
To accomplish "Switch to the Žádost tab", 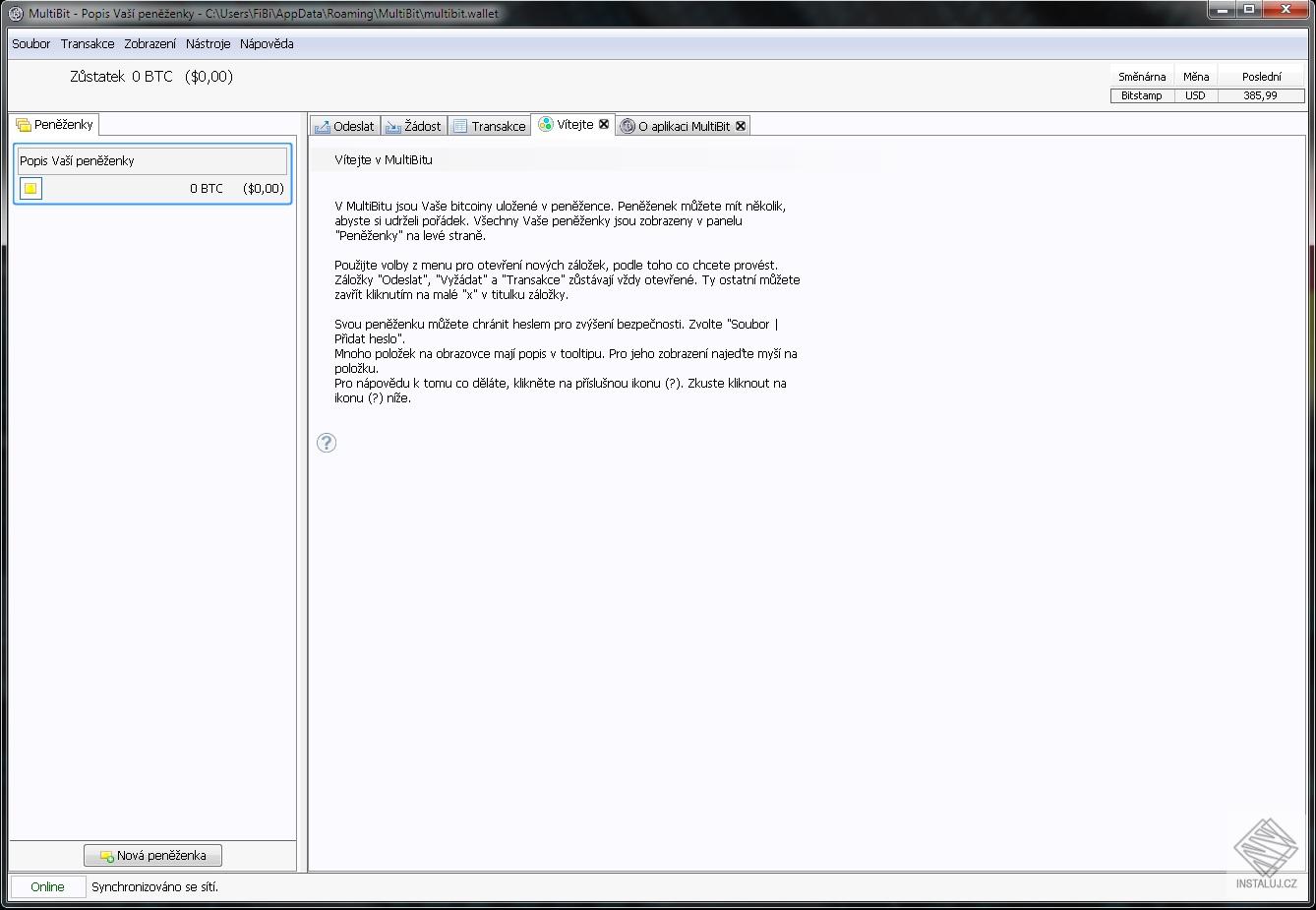I will (x=413, y=126).
